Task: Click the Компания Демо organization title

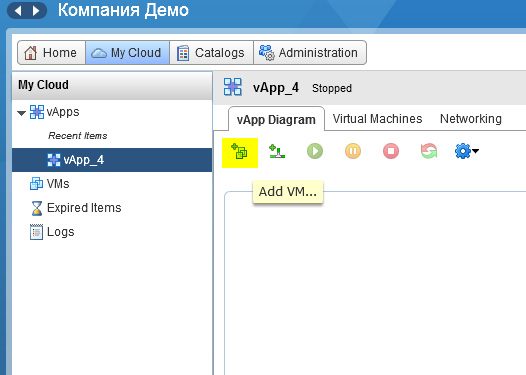Action: (x=123, y=10)
